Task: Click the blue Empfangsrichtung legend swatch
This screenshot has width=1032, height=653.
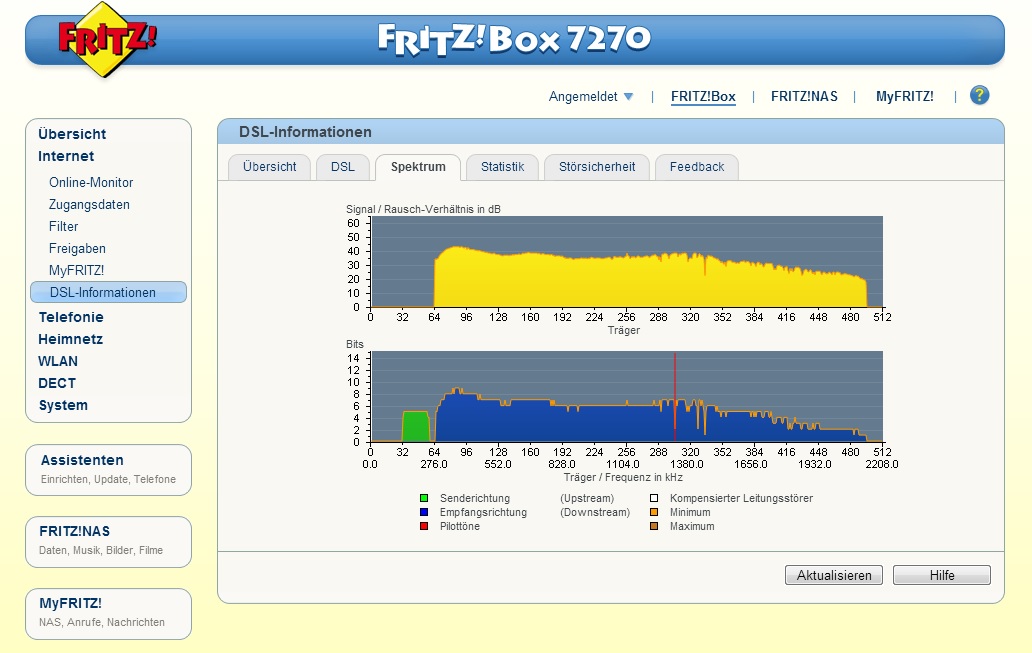Action: pyautogui.click(x=424, y=512)
